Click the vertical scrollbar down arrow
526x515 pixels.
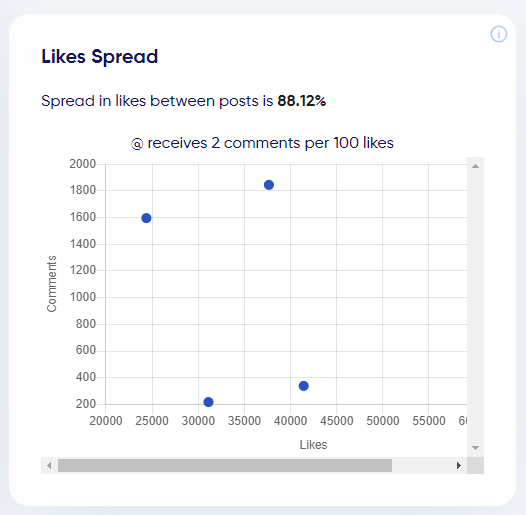475,448
